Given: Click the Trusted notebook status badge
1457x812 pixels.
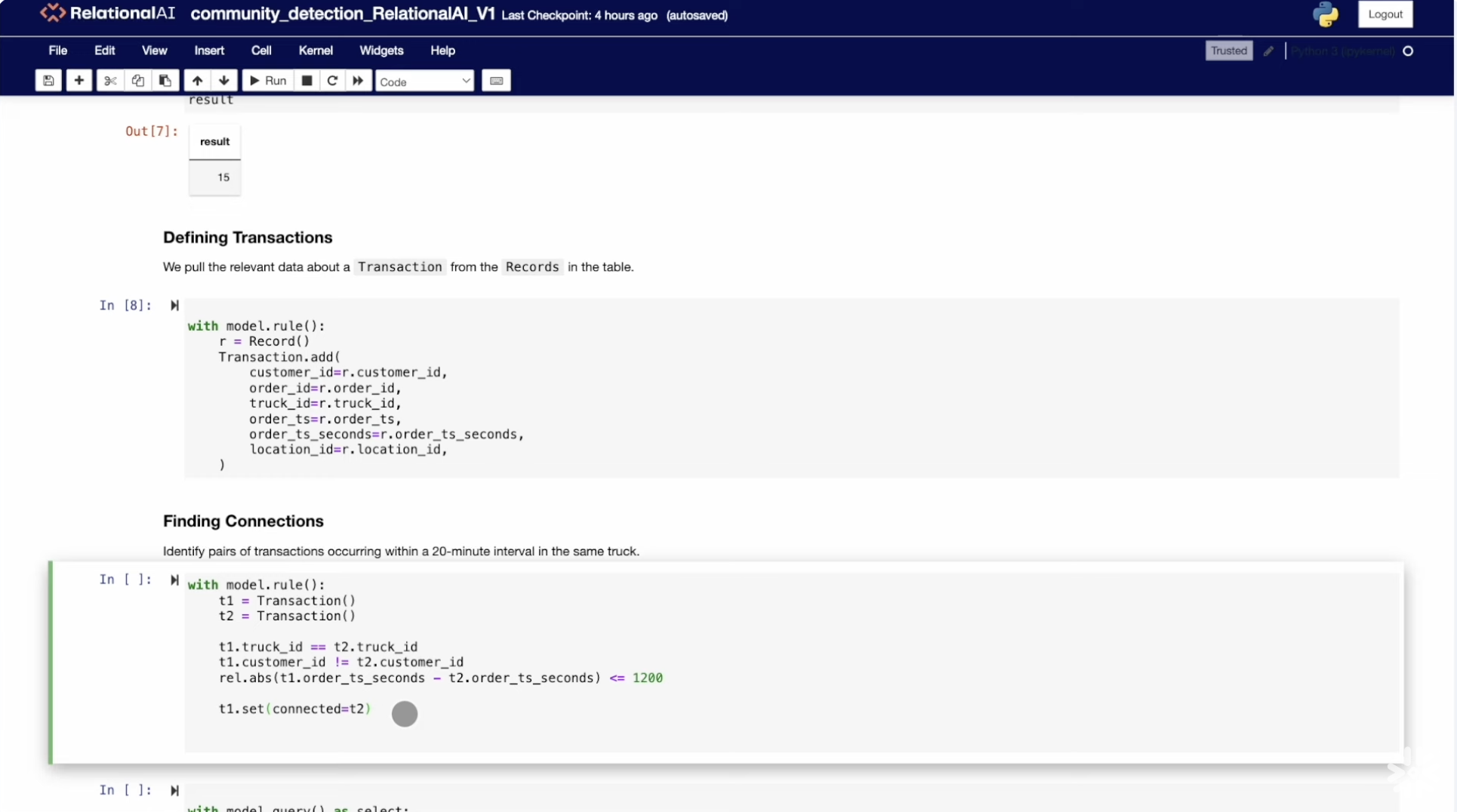Looking at the screenshot, I should (x=1229, y=51).
